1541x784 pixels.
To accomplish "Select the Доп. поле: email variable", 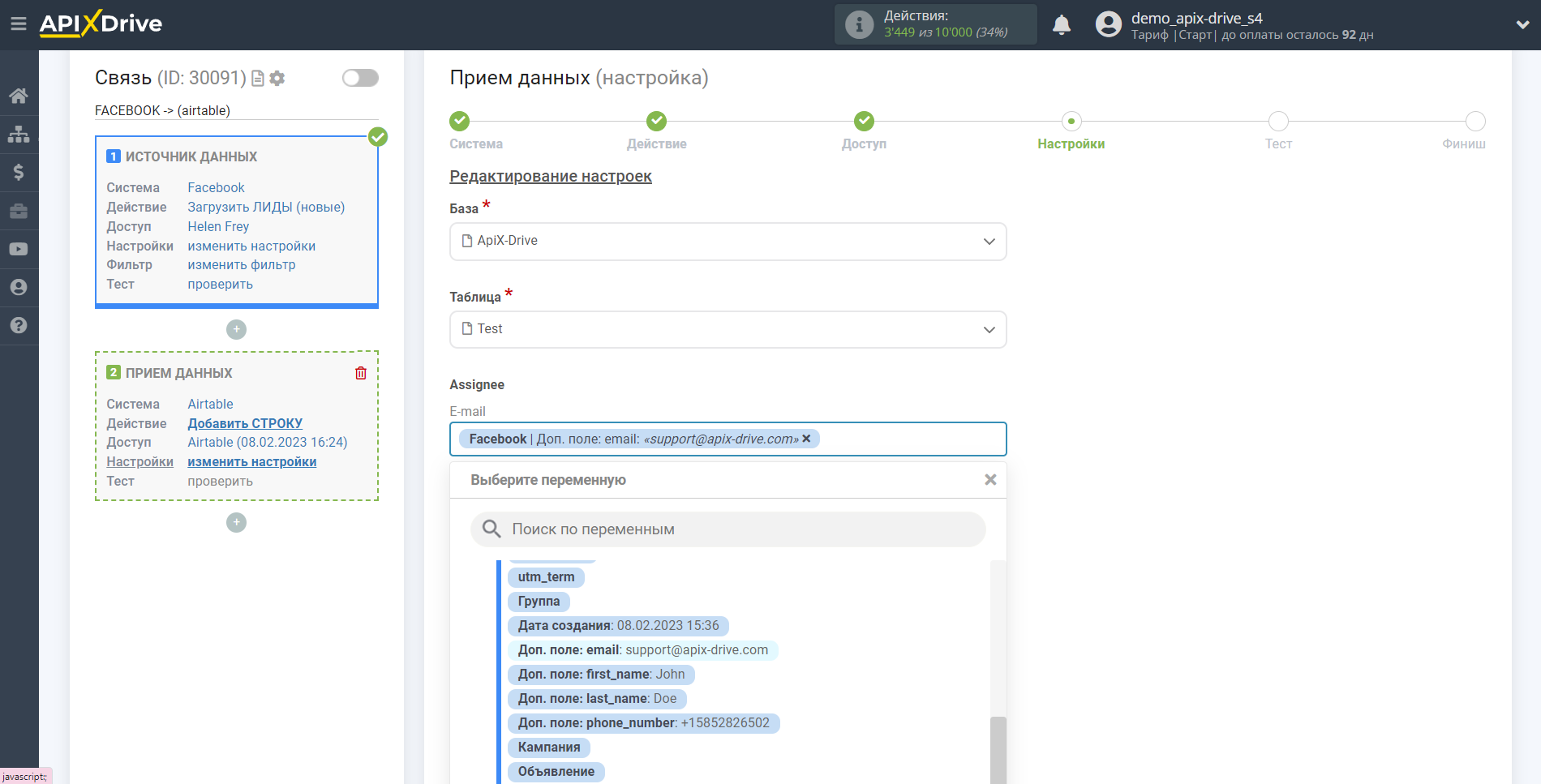I will [x=642, y=650].
